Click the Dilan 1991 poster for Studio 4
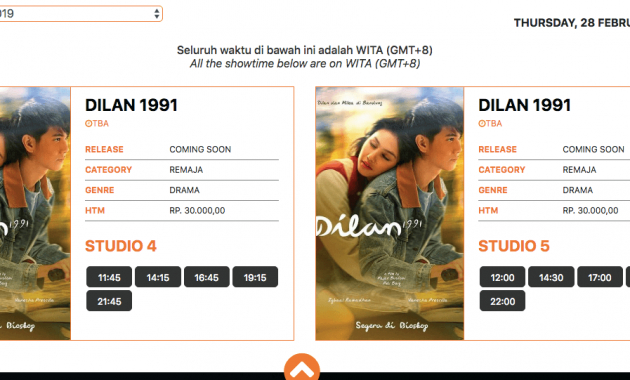The image size is (630, 380). coord(35,213)
